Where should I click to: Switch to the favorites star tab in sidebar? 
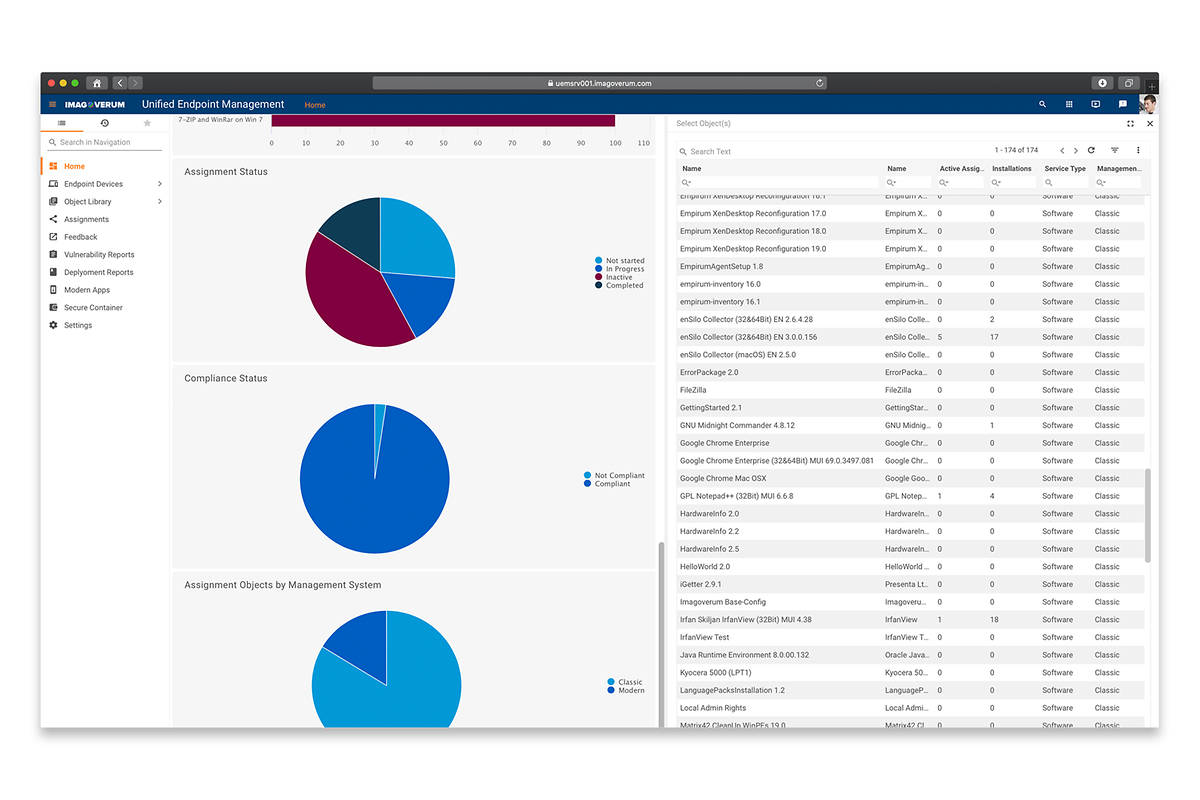tap(146, 122)
